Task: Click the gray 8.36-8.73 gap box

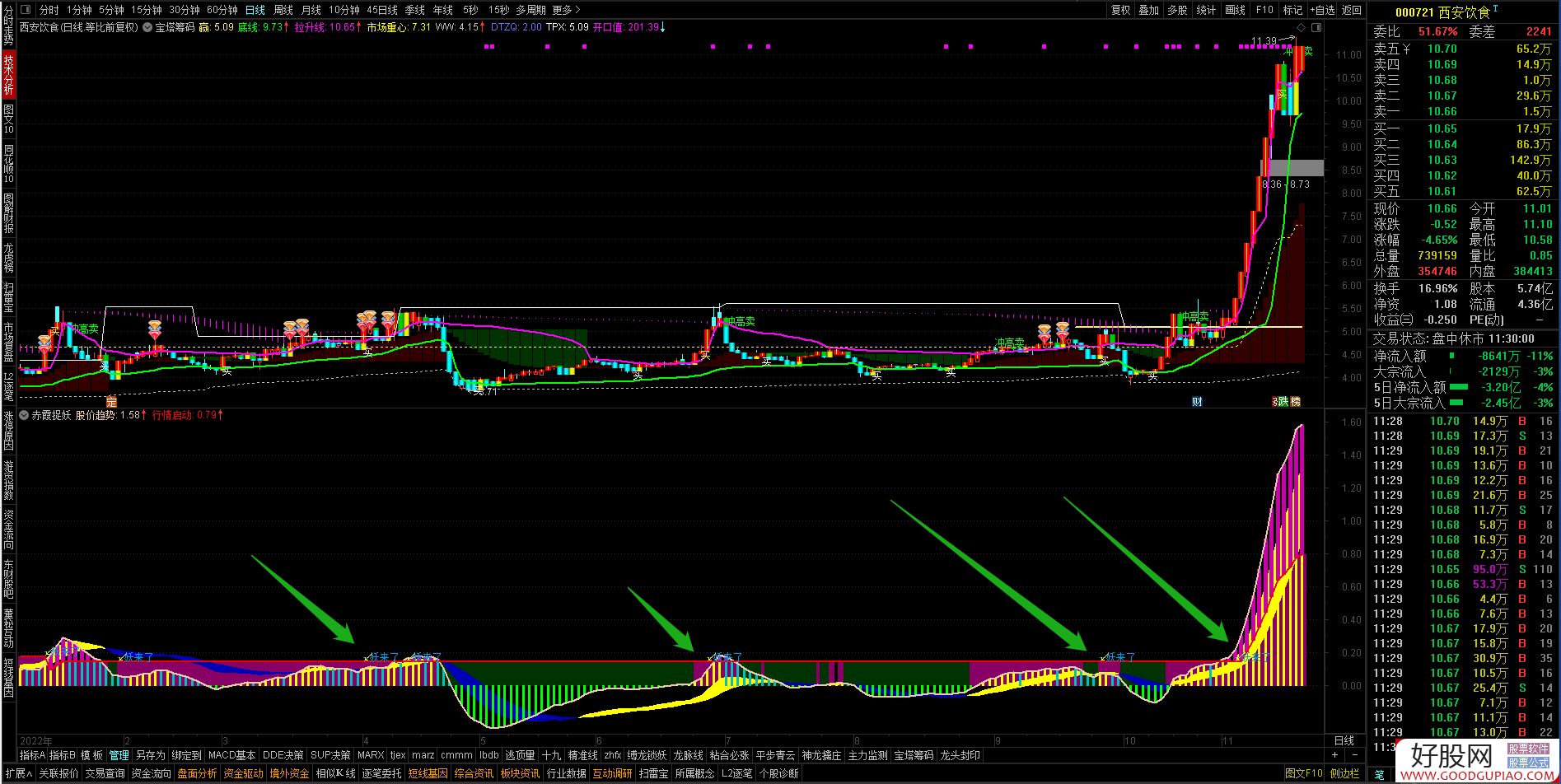Action: [x=1292, y=168]
